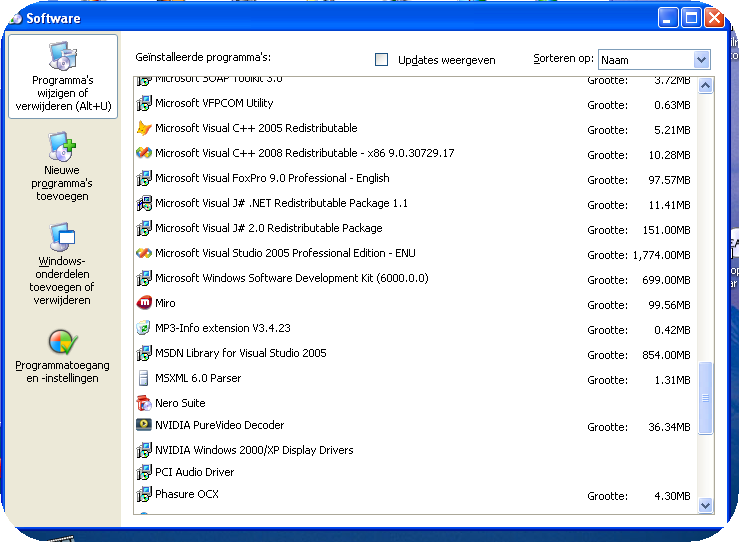Image resolution: width=740 pixels, height=543 pixels.
Task: Open the Sorteren op dropdown arrow
Action: [701, 59]
